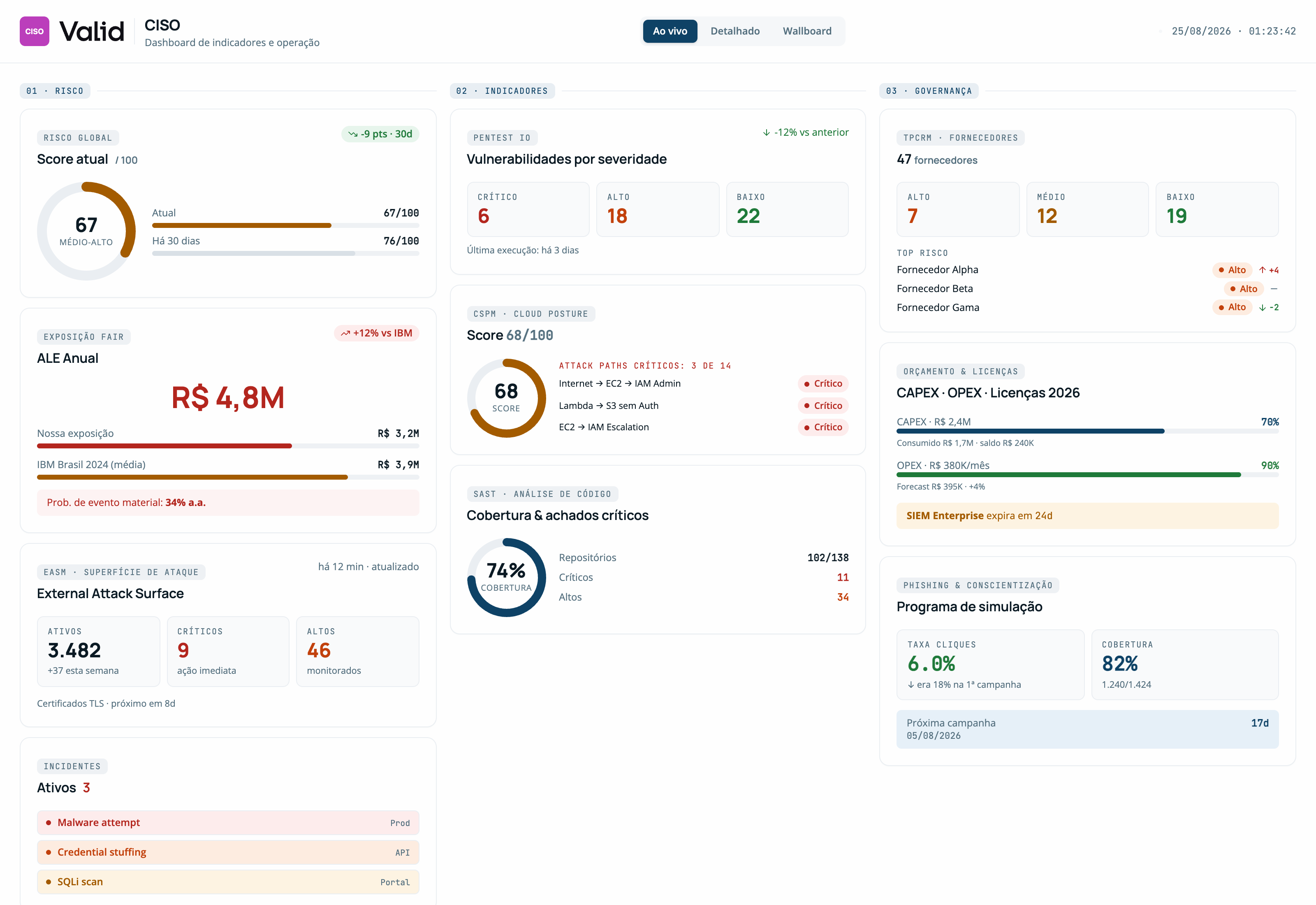Click the Nossa exposição red bar
Screen dimensions: 1316x905
click(228, 446)
